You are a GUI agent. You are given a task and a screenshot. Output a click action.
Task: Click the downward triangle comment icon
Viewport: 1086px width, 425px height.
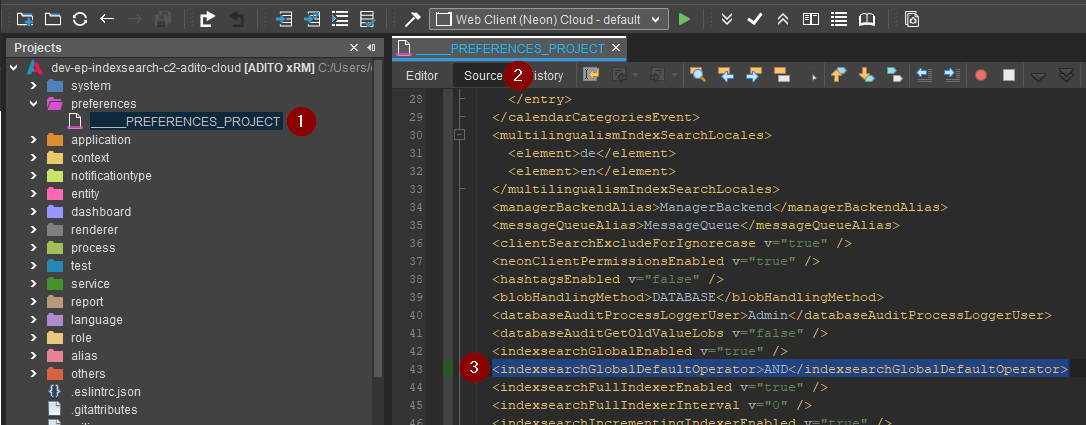1038,76
